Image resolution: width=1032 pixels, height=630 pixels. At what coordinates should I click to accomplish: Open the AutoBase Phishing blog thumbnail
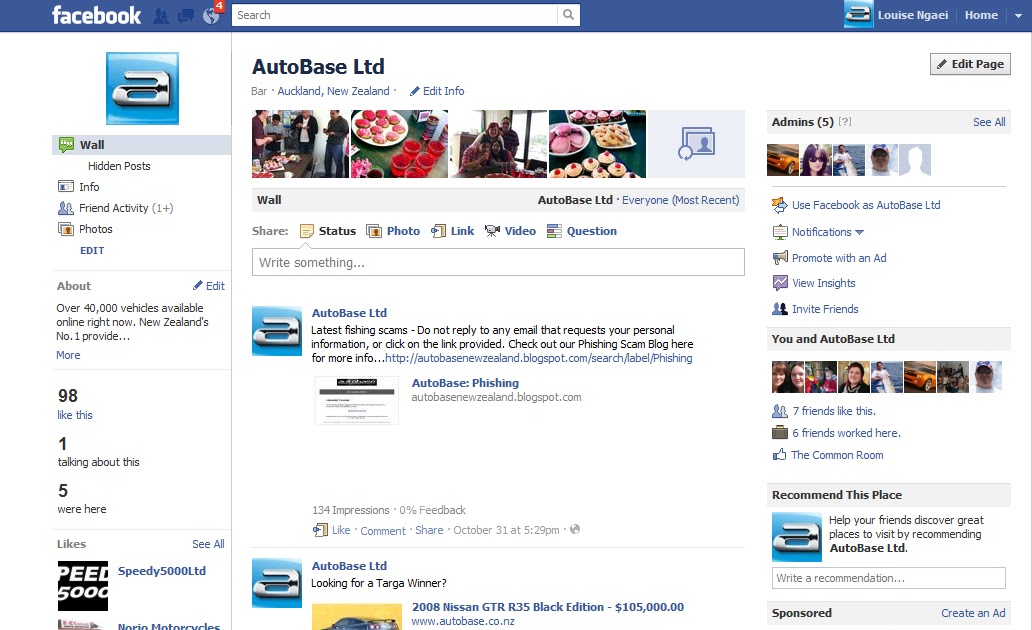coord(356,400)
